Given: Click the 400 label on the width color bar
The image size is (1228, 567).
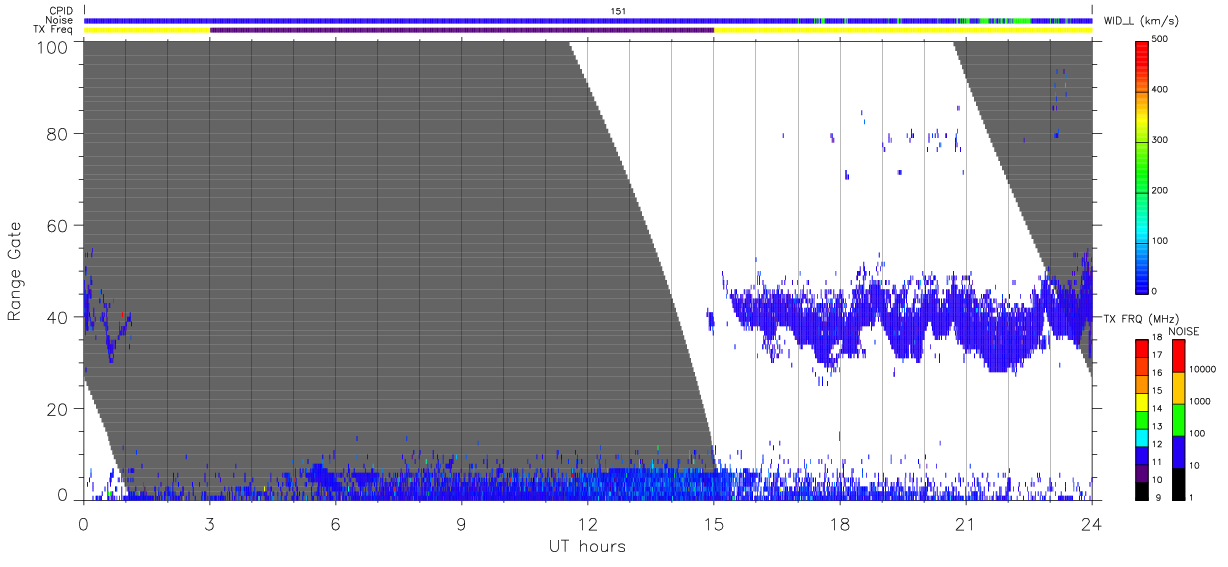Looking at the screenshot, I should [x=1160, y=90].
